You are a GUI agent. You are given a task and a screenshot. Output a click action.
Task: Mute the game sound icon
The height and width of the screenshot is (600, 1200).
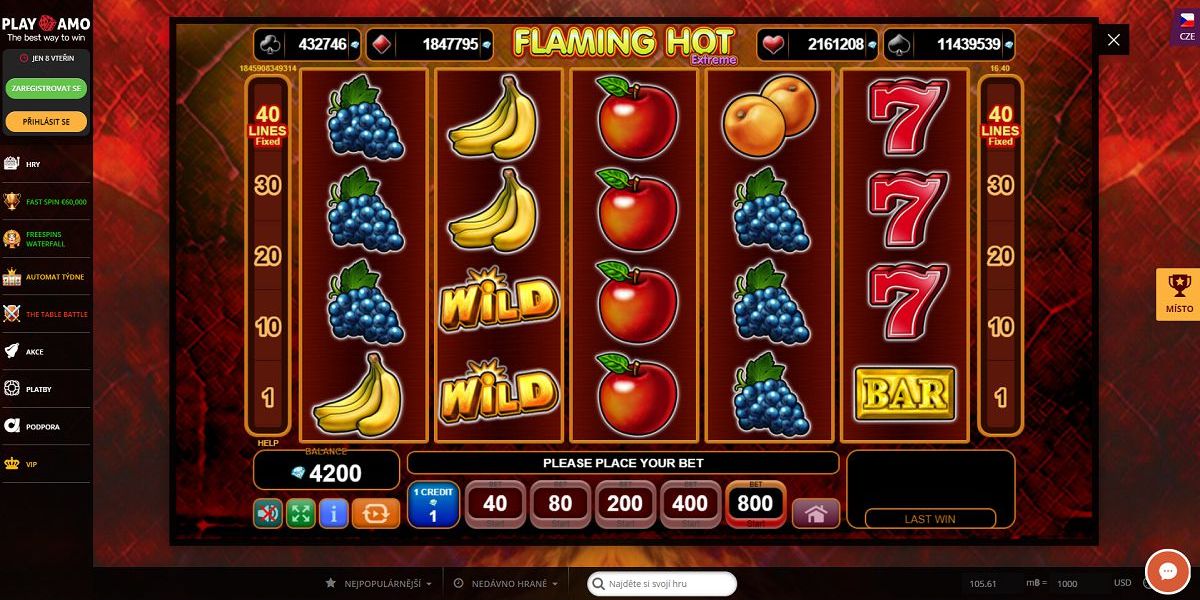[267, 514]
